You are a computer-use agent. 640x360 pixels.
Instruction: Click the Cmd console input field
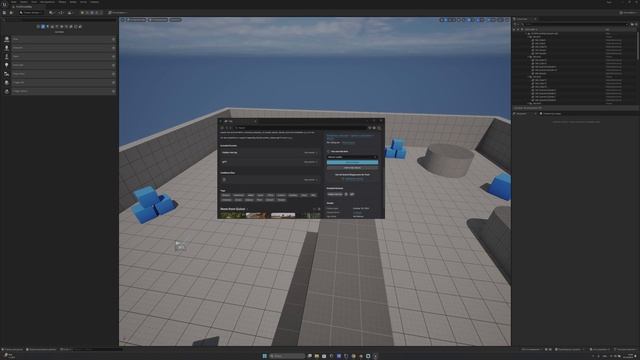[x=98, y=349]
